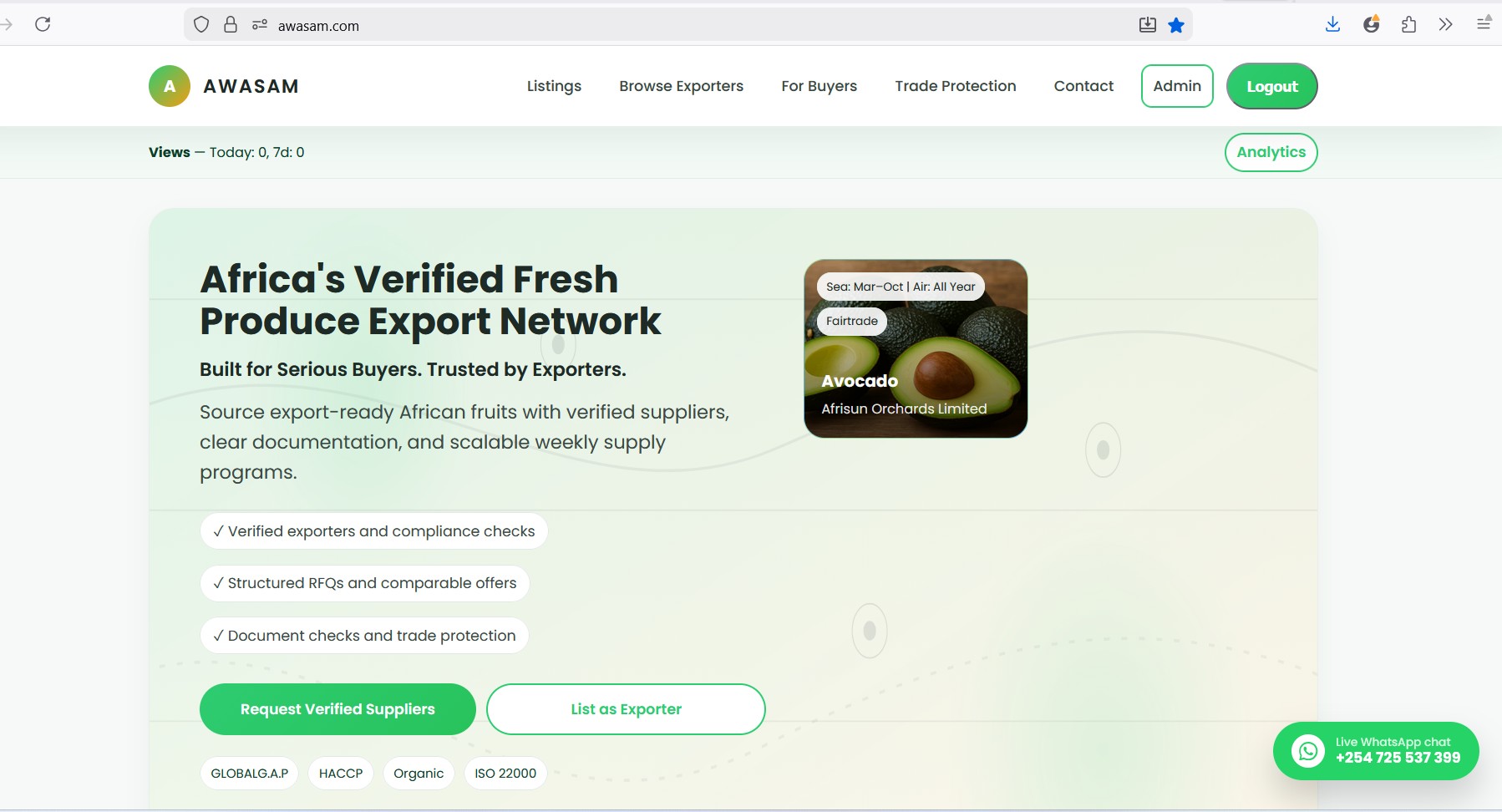Click the shield tracking protection icon
The width and height of the screenshot is (1502, 812).
pos(201,25)
